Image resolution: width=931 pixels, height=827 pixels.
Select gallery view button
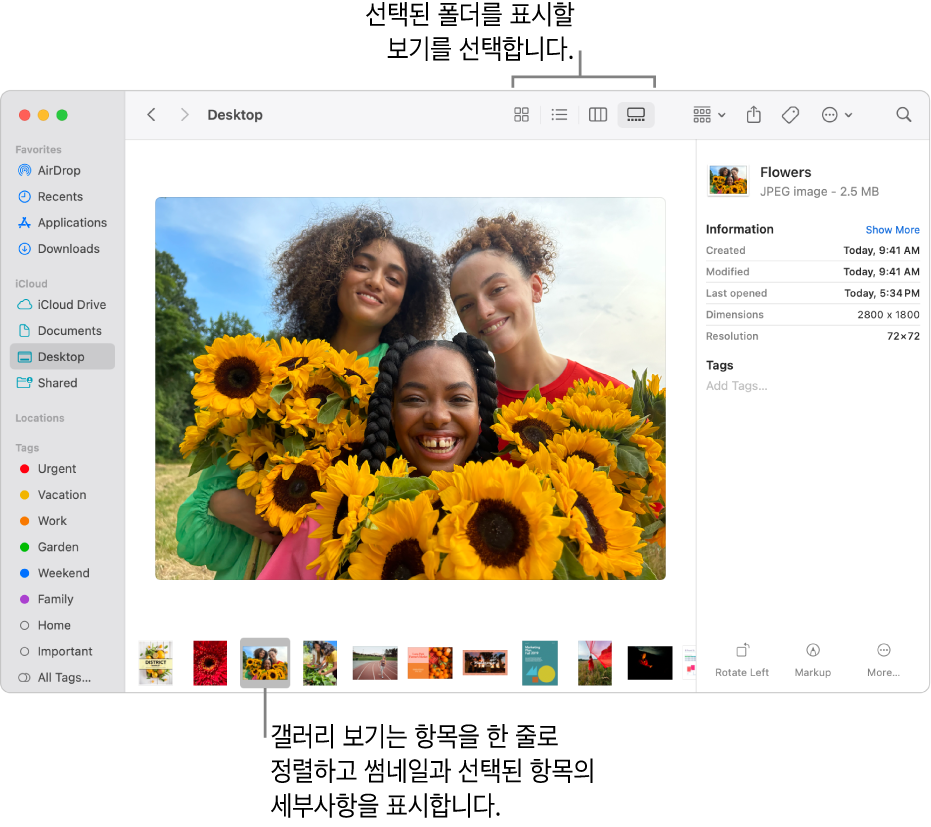636,115
